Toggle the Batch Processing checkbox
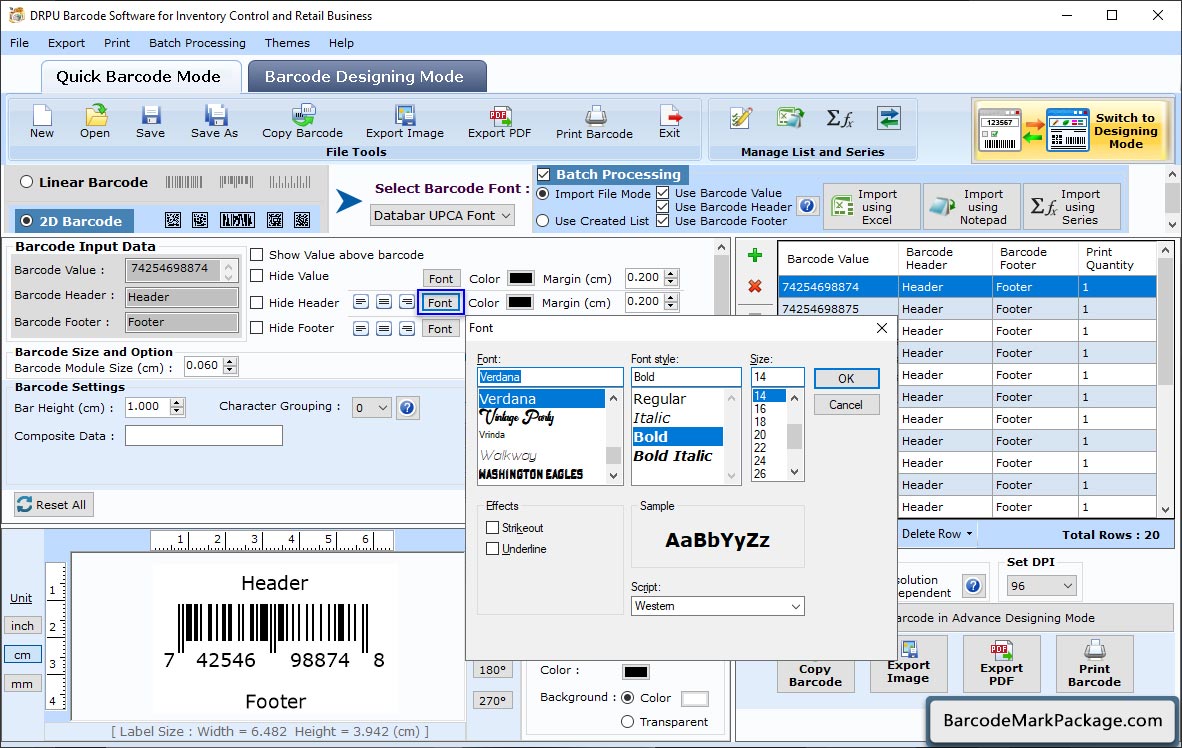This screenshot has height=748, width=1182. (x=544, y=175)
